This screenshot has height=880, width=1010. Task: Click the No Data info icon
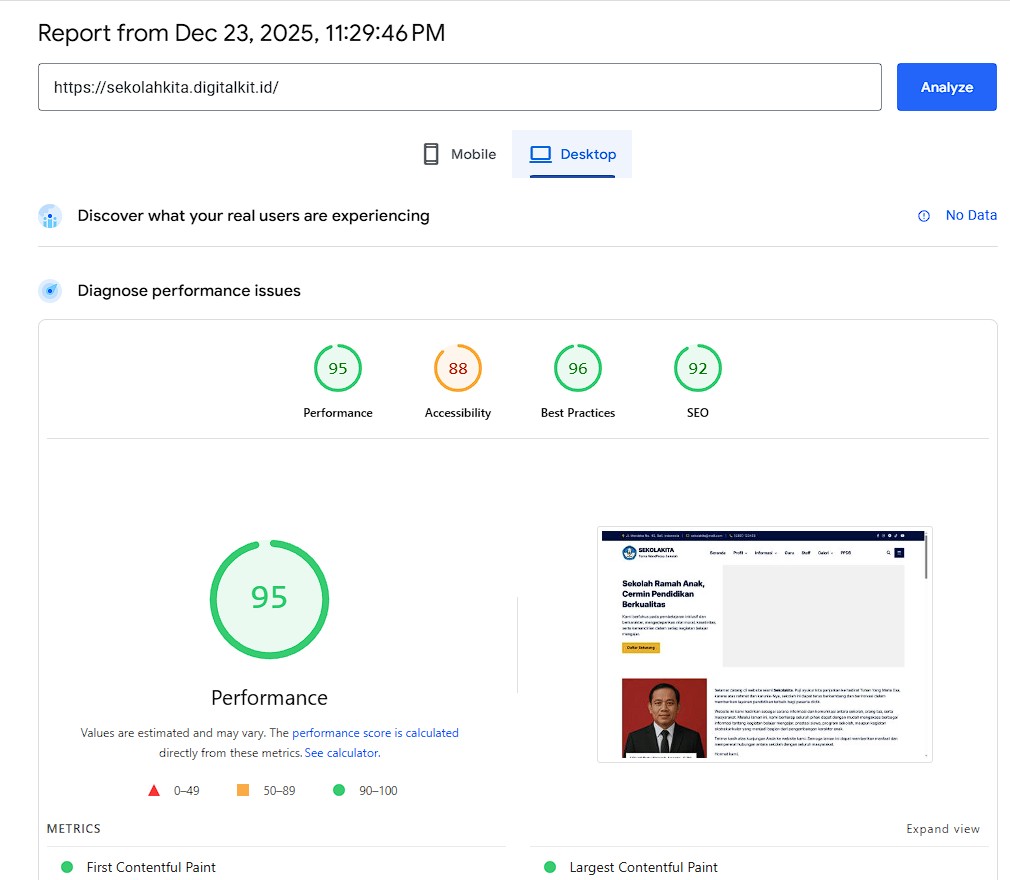click(x=924, y=216)
